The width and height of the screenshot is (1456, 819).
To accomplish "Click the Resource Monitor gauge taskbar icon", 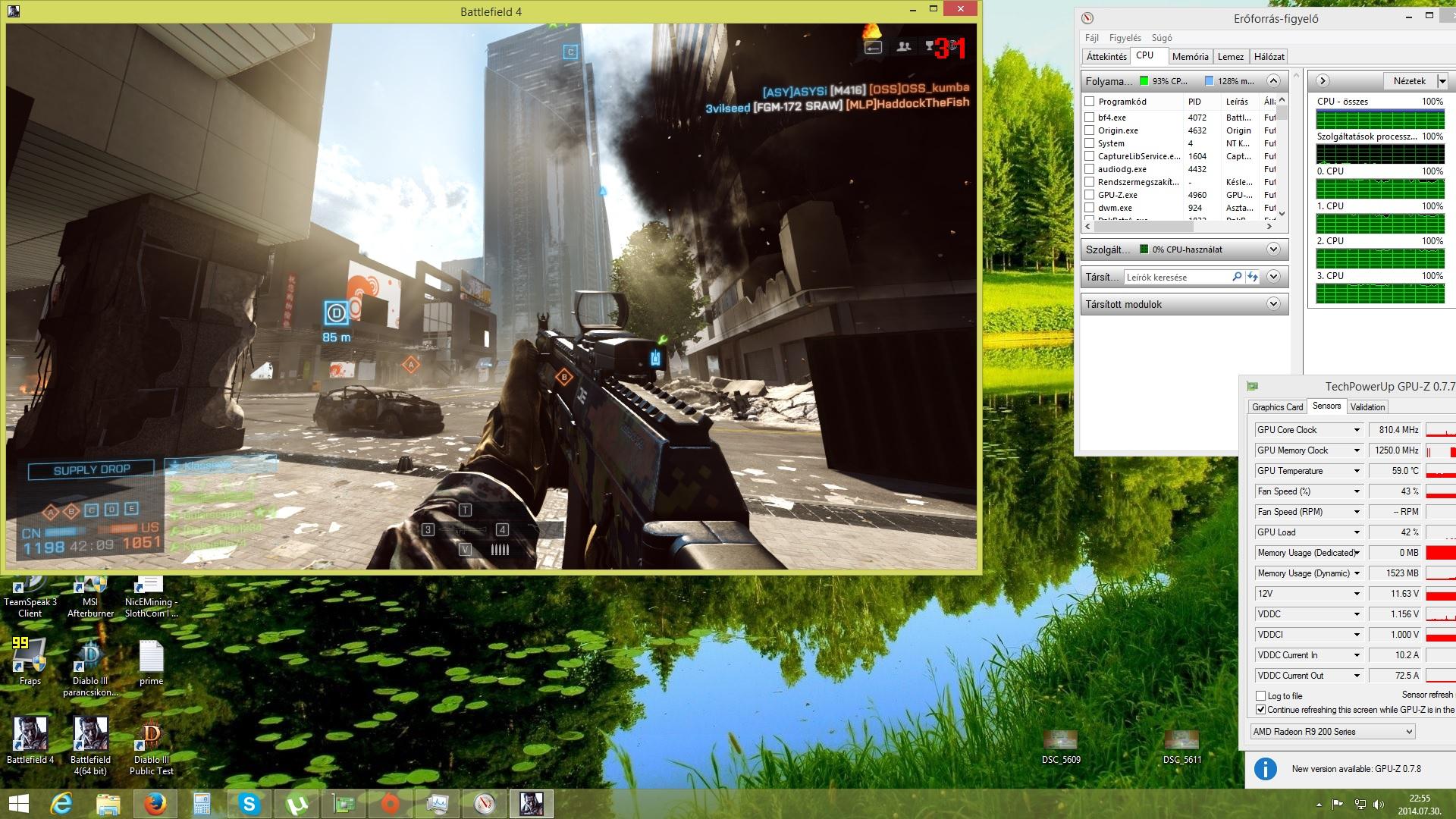I will (x=485, y=804).
